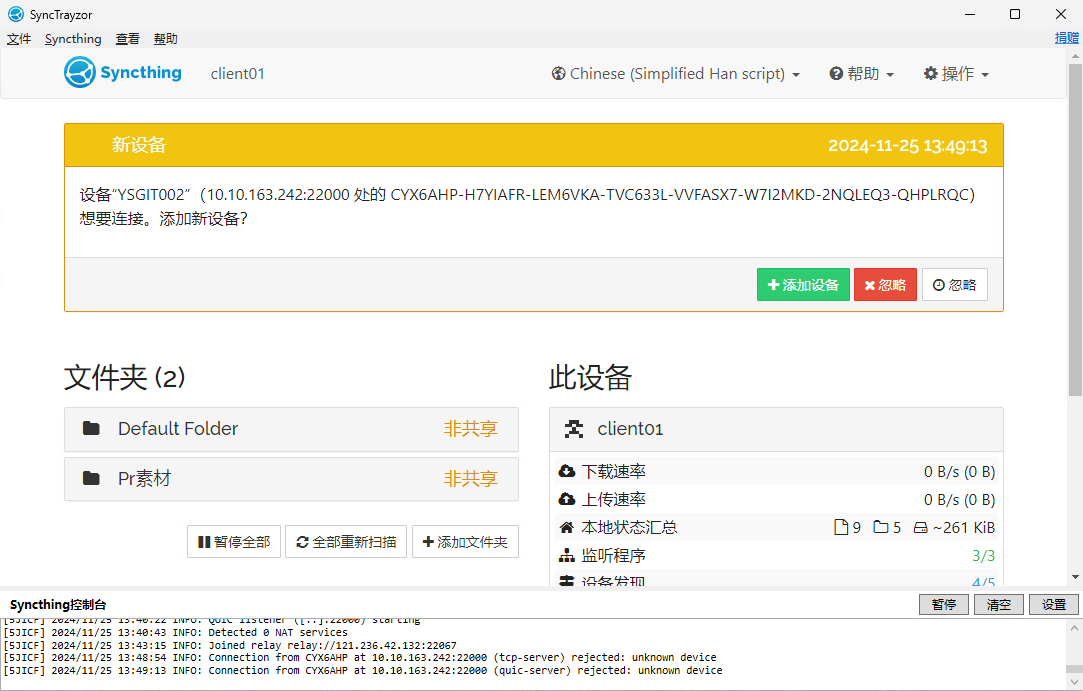Click the 非共享 status of Pr素材

pos(470,478)
